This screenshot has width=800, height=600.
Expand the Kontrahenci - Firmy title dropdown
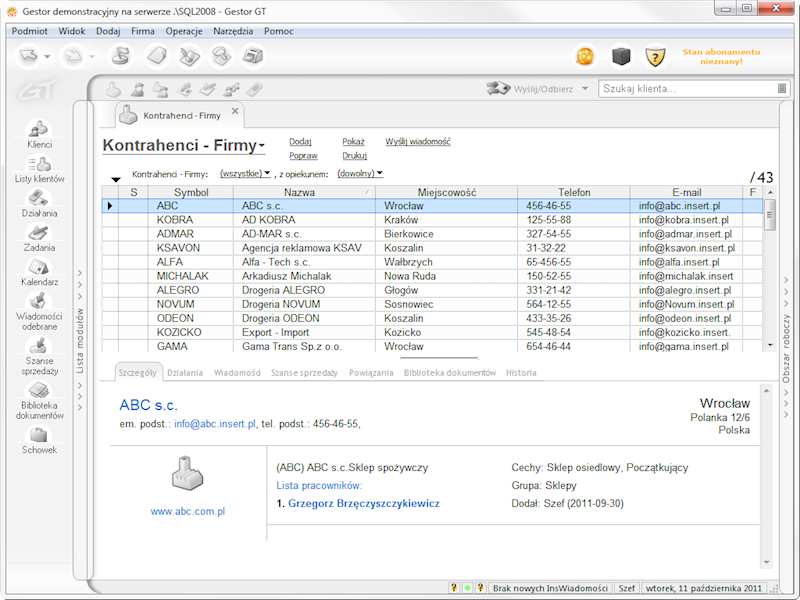262,147
